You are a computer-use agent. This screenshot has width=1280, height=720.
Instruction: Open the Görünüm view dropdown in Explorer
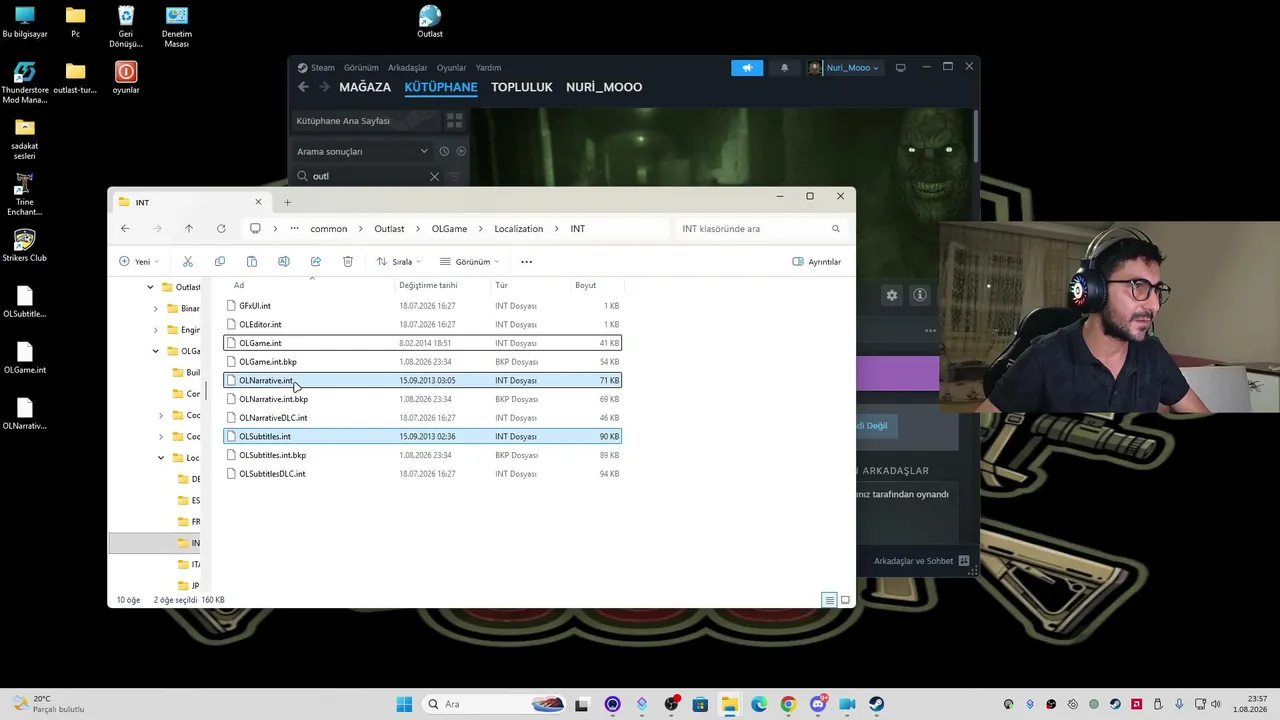point(469,262)
